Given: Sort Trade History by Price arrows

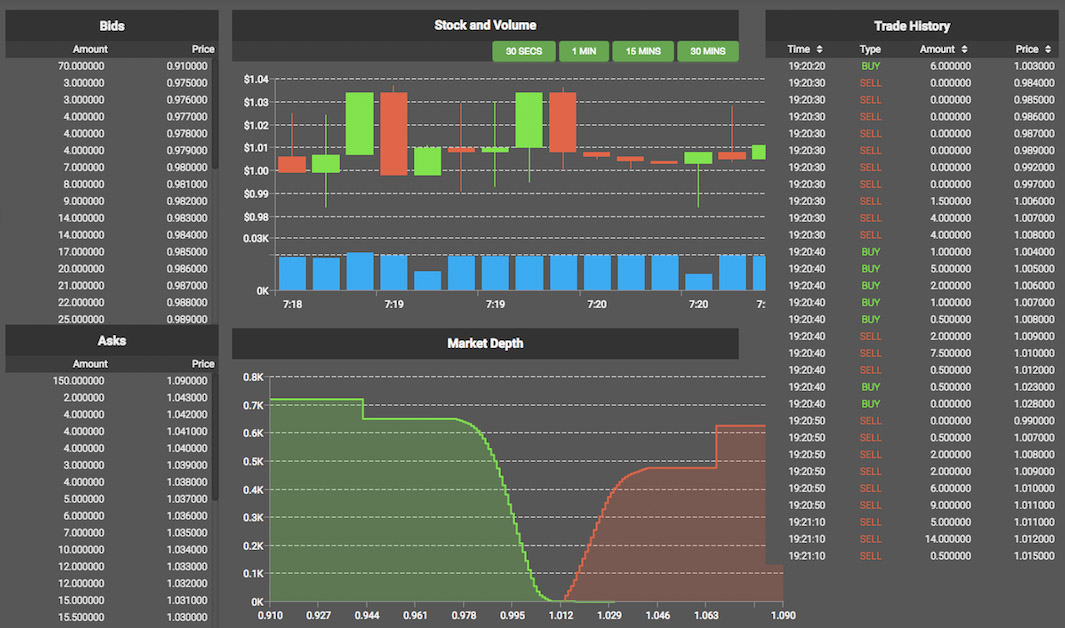Looking at the screenshot, I should click(x=1047, y=50).
